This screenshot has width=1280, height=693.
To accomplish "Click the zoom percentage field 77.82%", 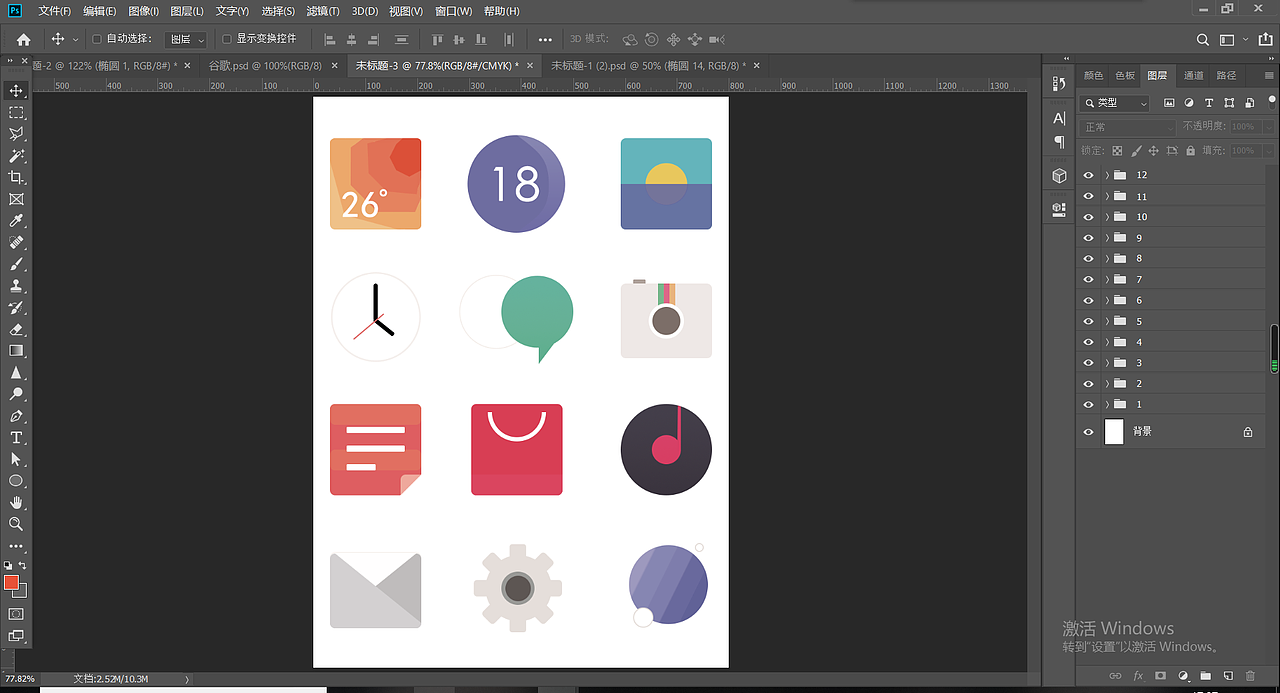I will [x=18, y=679].
